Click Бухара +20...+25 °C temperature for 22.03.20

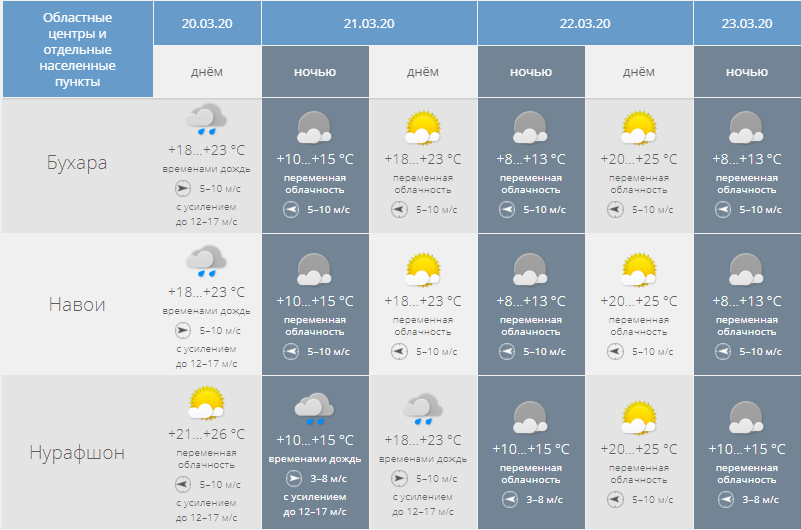[639, 159]
